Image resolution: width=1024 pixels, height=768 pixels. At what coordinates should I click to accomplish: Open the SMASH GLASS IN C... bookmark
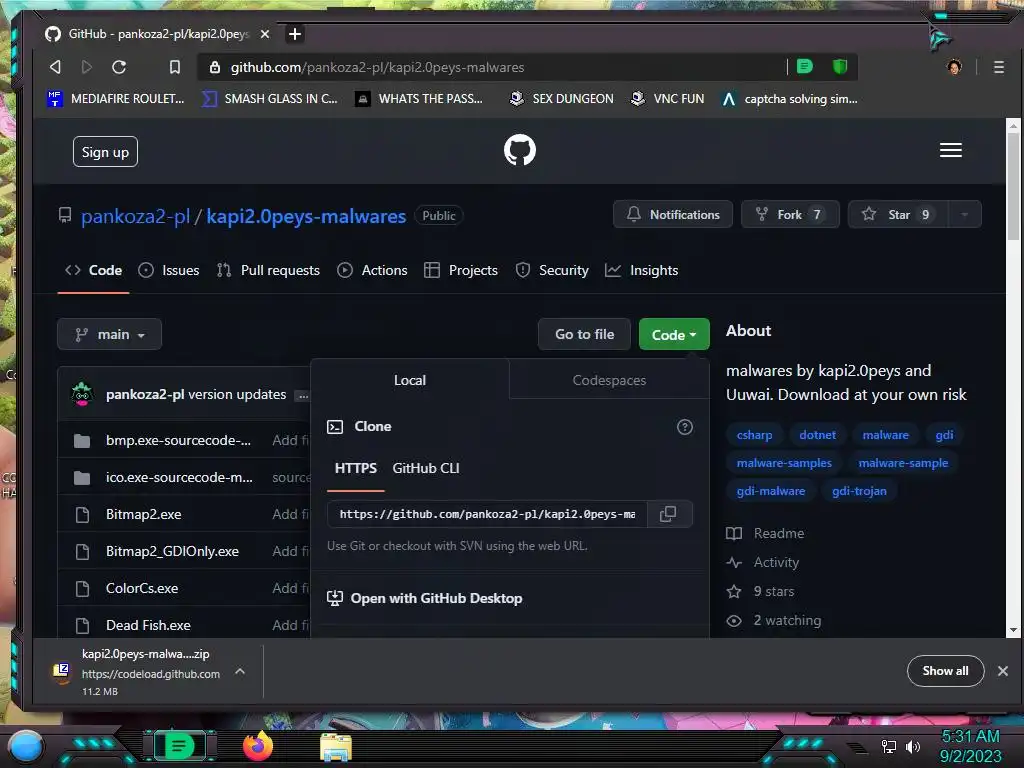(270, 99)
